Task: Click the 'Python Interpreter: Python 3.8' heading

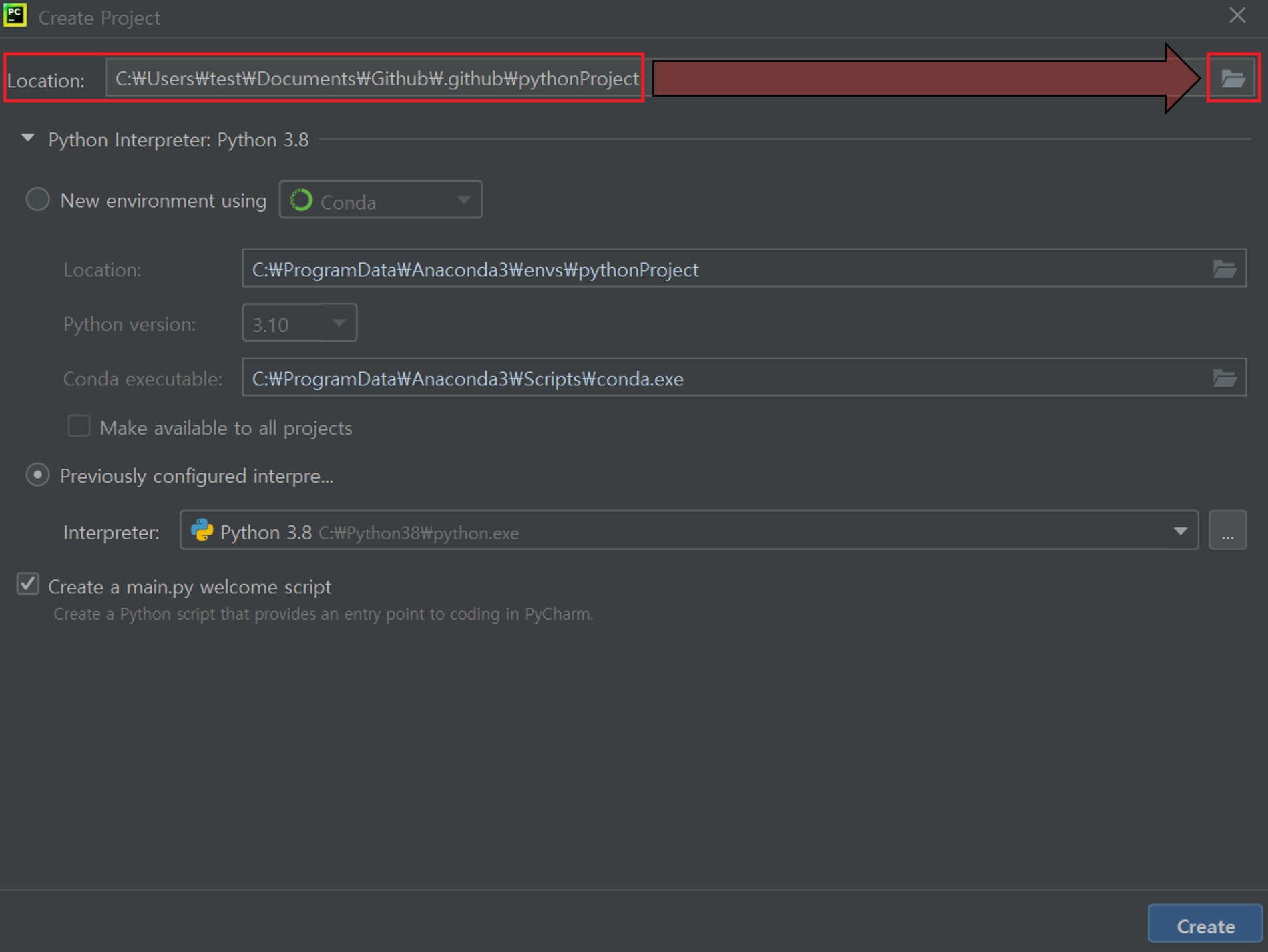Action: (x=178, y=140)
